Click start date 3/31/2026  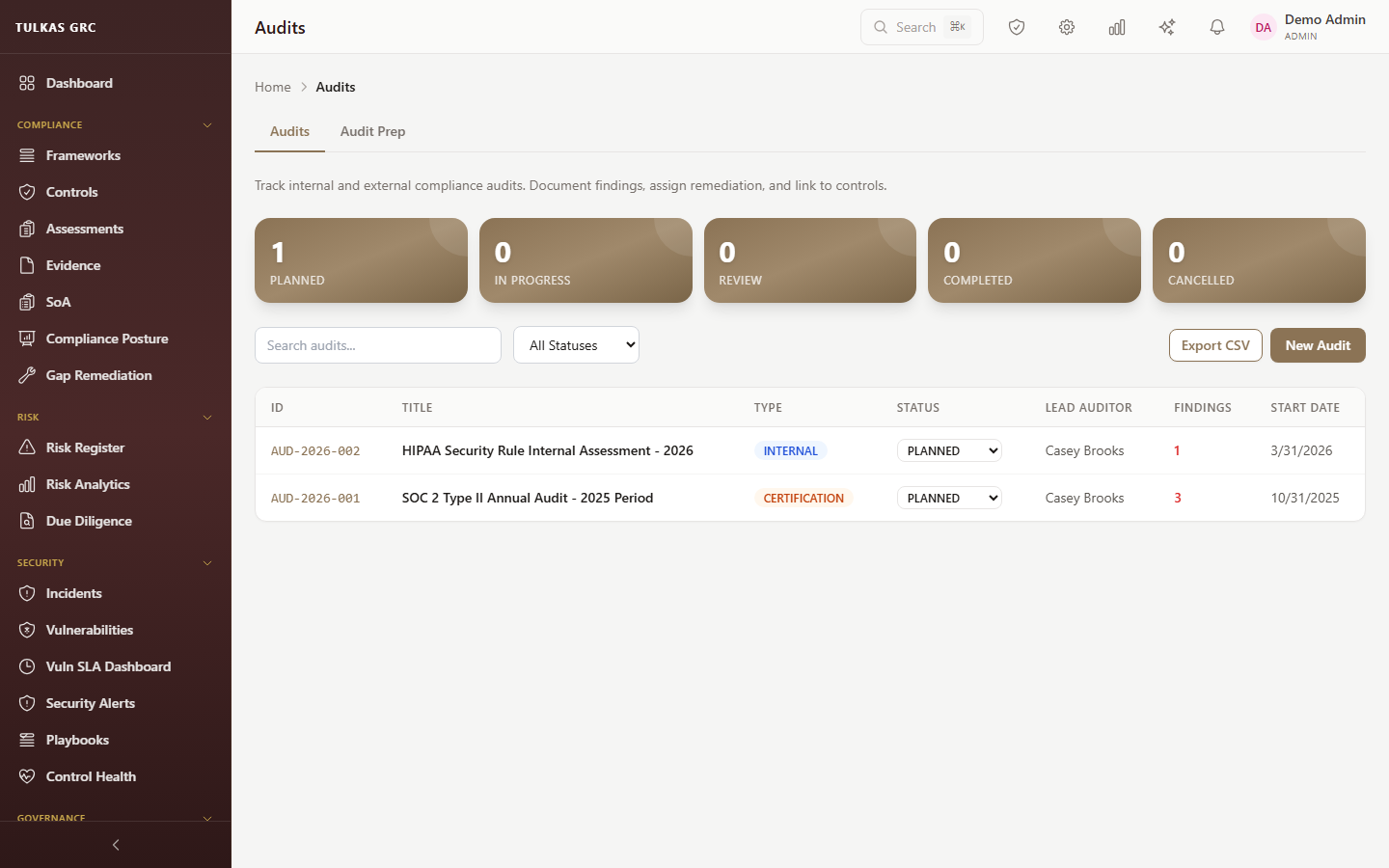click(1301, 450)
